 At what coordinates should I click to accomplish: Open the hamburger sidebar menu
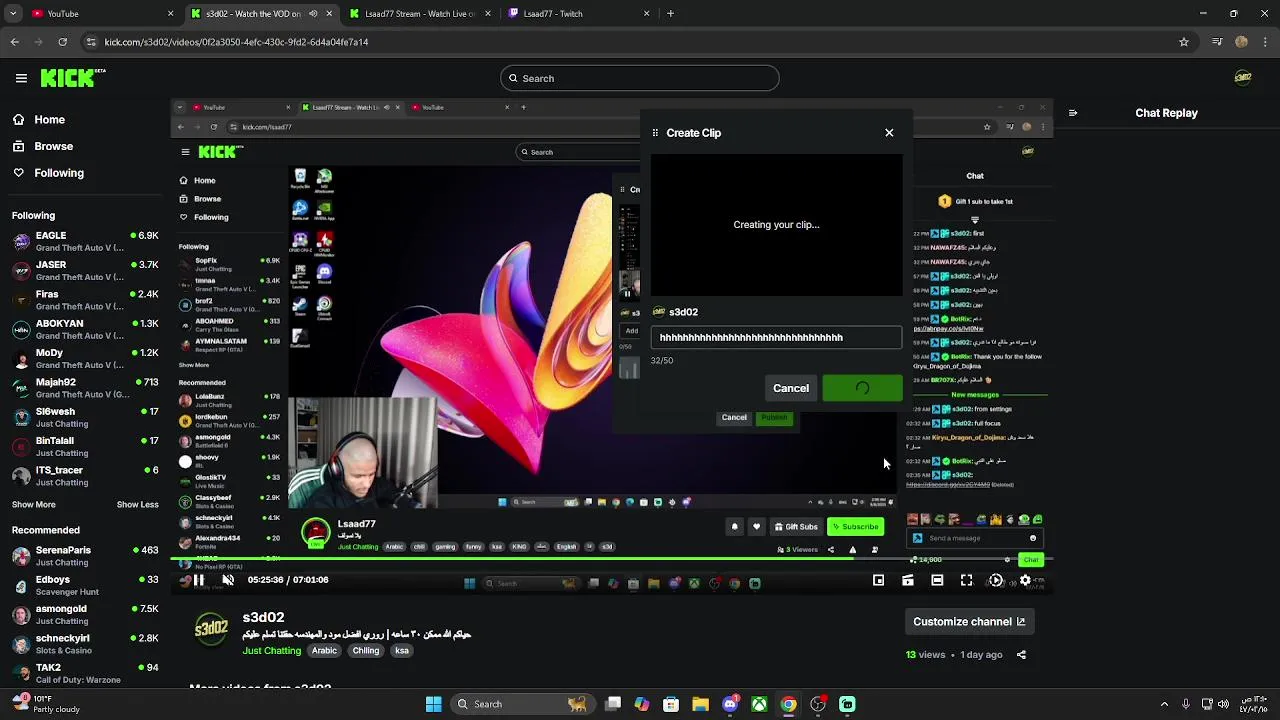click(x=21, y=78)
